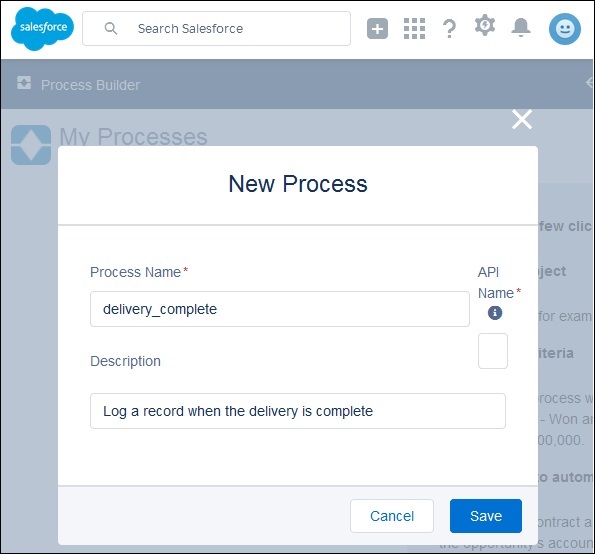The width and height of the screenshot is (595, 554).
Task: Show notifications via the bell icon
Action: [521, 27]
